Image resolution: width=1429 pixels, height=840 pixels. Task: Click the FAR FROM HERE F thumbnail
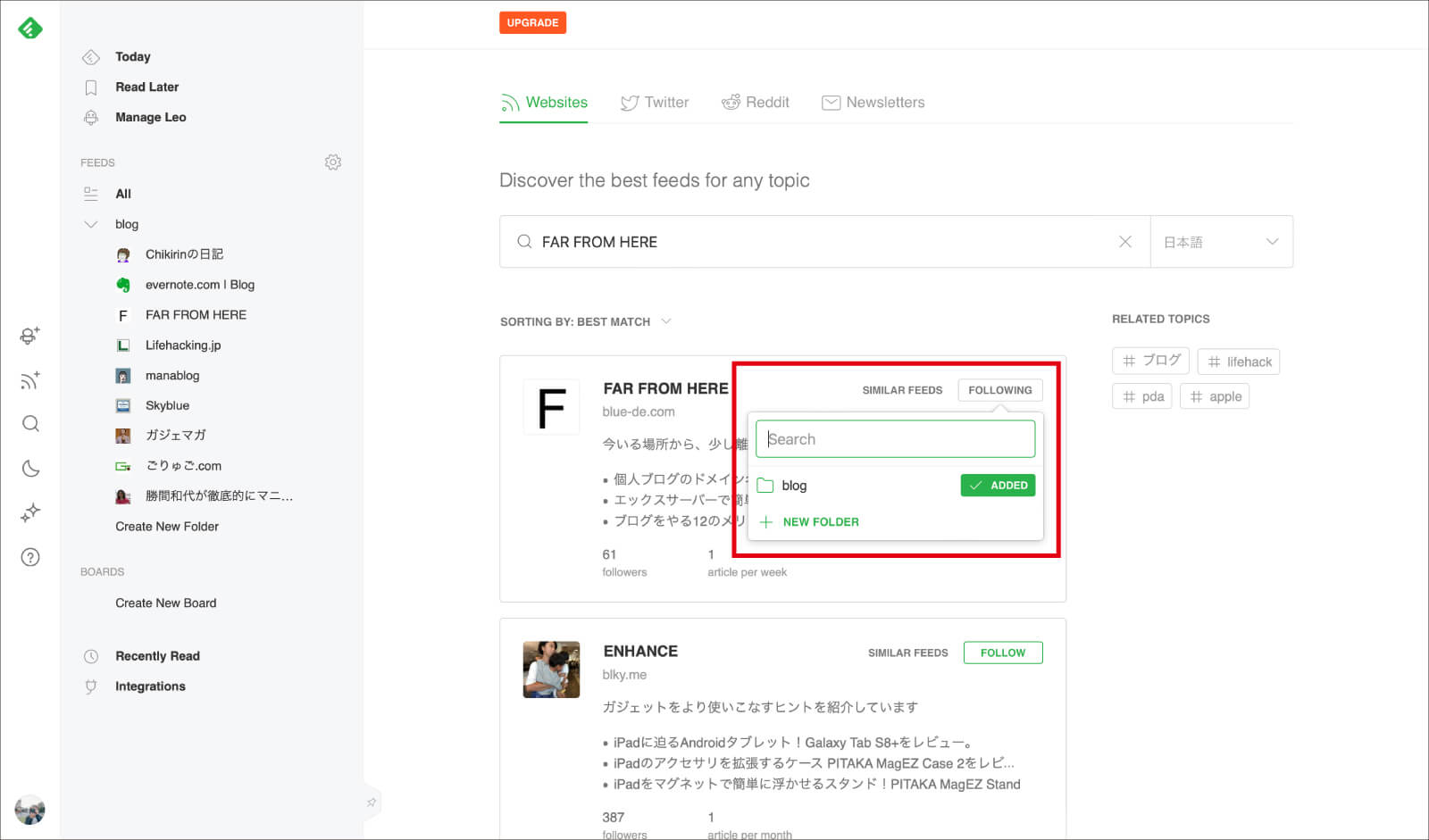551,407
